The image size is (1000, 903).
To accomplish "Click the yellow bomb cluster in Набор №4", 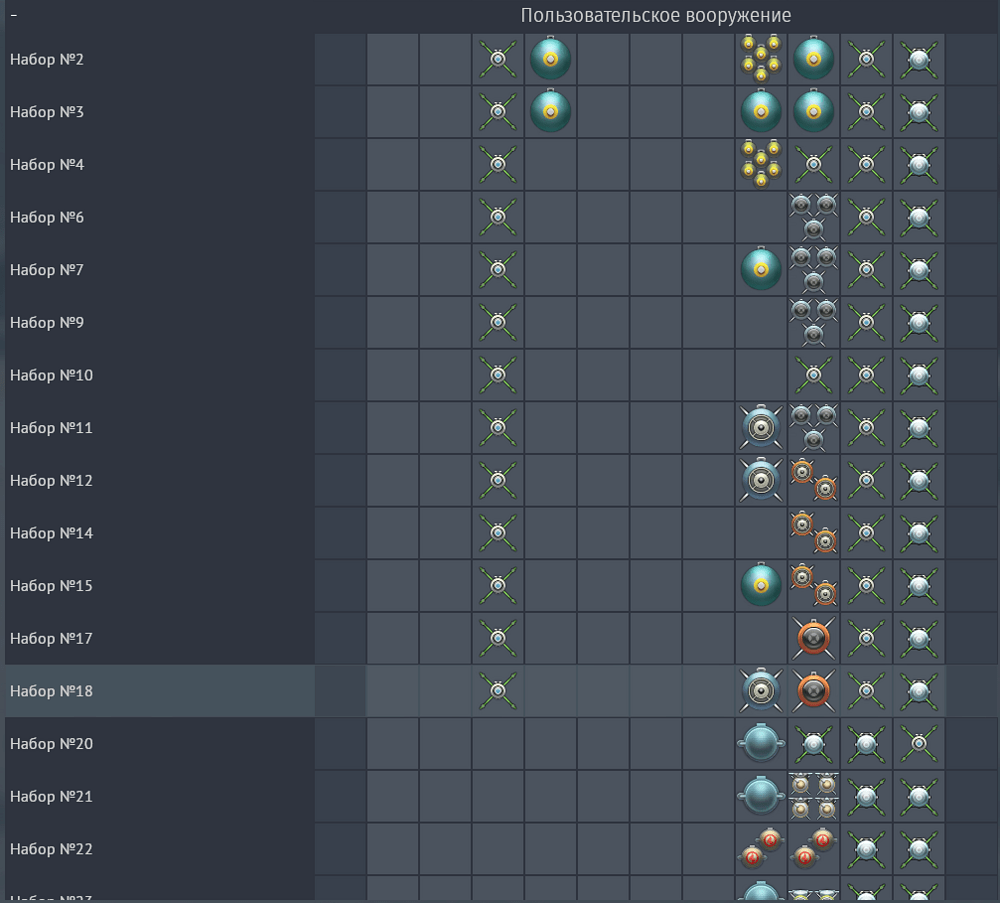I will coord(761,165).
